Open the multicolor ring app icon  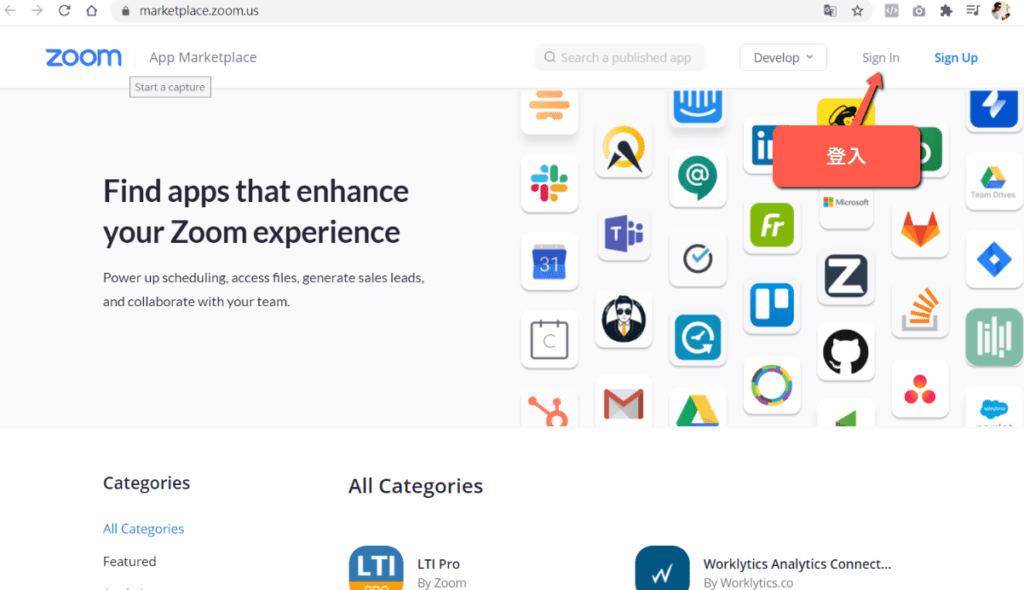(772, 385)
